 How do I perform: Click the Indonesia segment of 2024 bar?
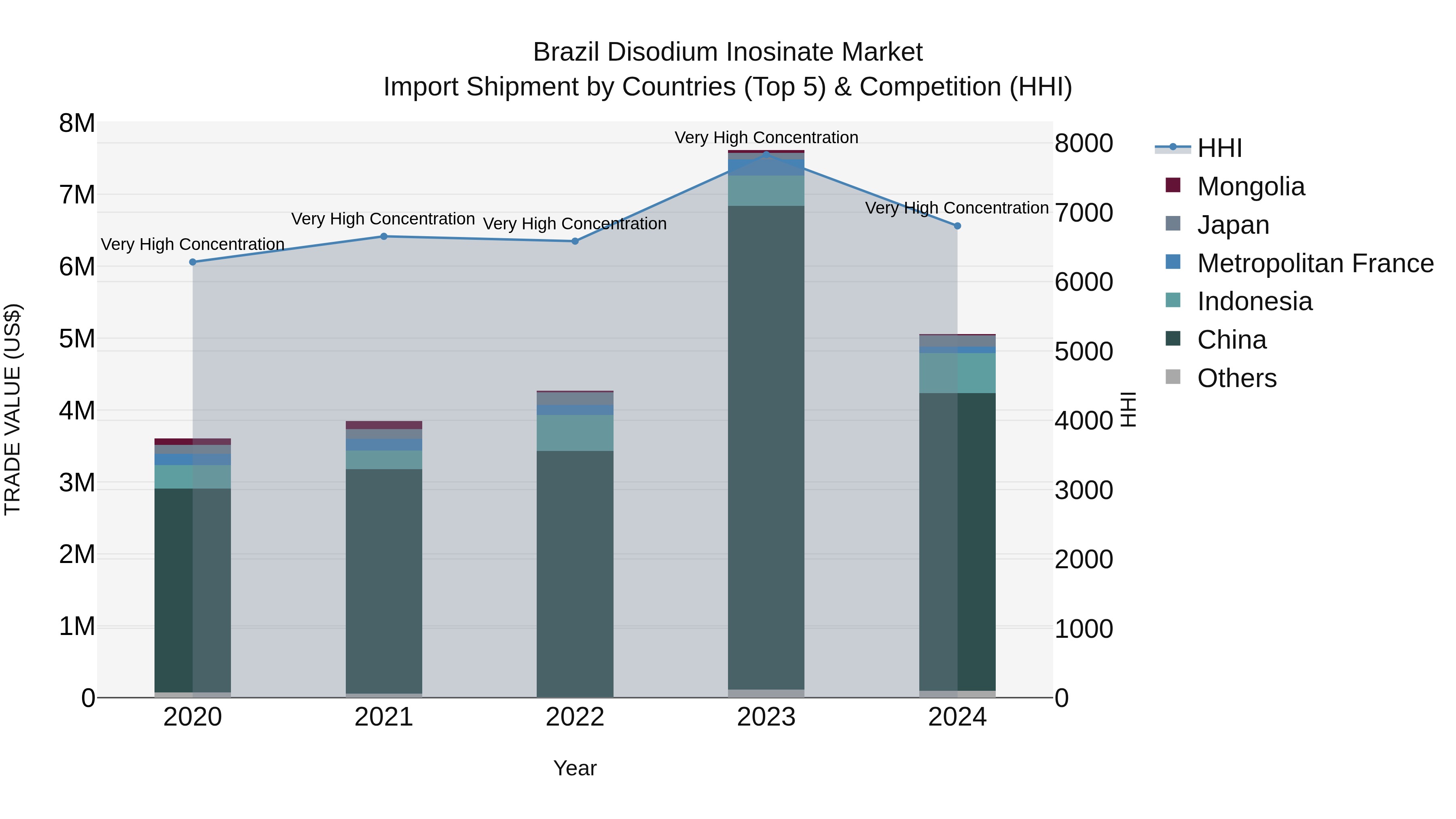[x=957, y=373]
